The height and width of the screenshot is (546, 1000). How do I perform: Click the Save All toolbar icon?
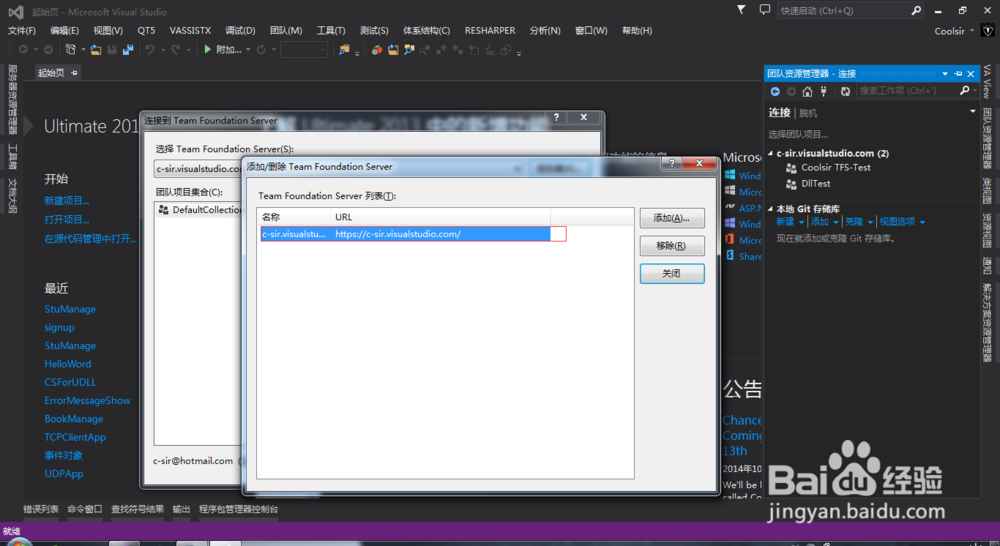point(128,50)
